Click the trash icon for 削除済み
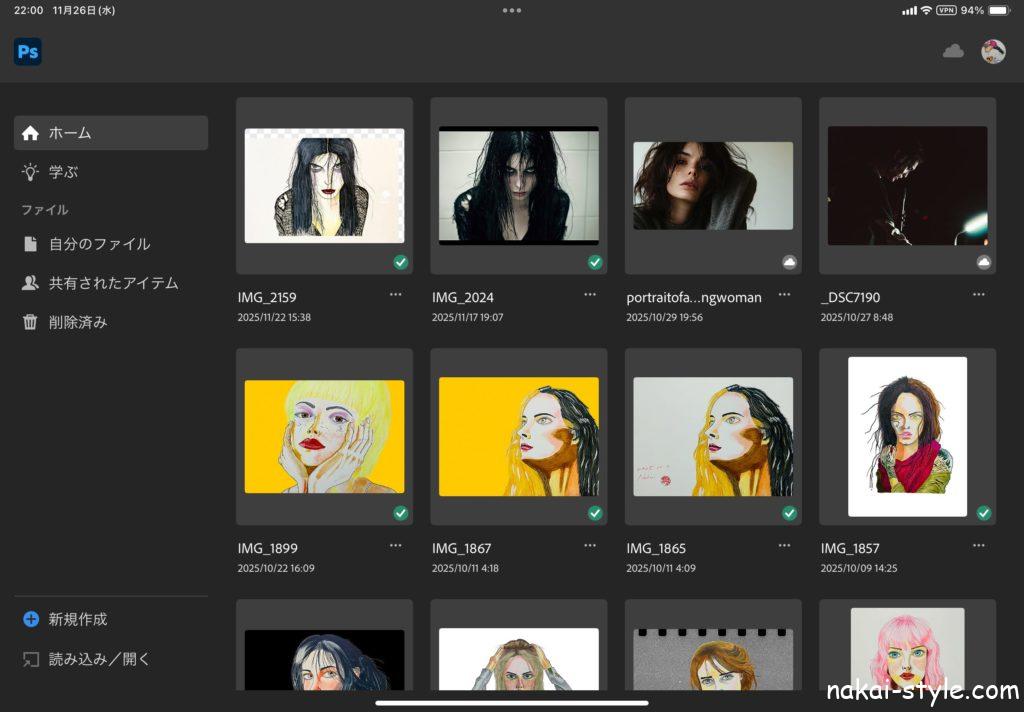 [31, 322]
